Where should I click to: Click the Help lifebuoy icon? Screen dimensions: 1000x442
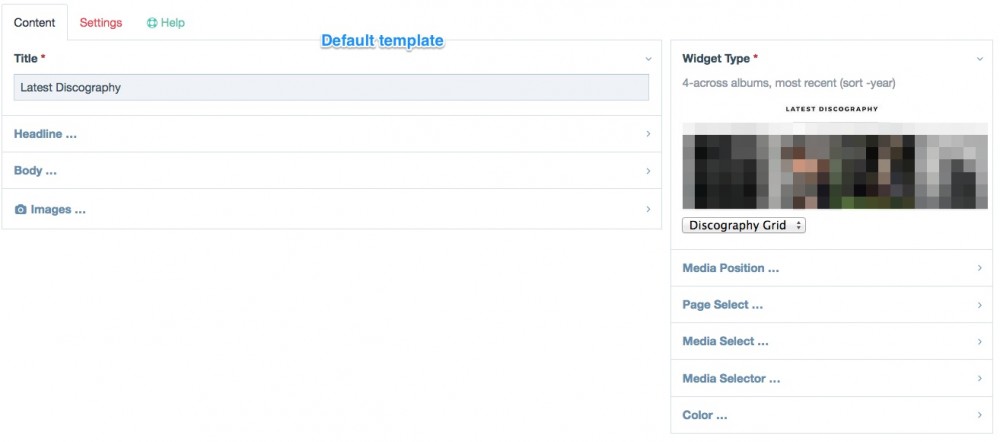tap(152, 23)
